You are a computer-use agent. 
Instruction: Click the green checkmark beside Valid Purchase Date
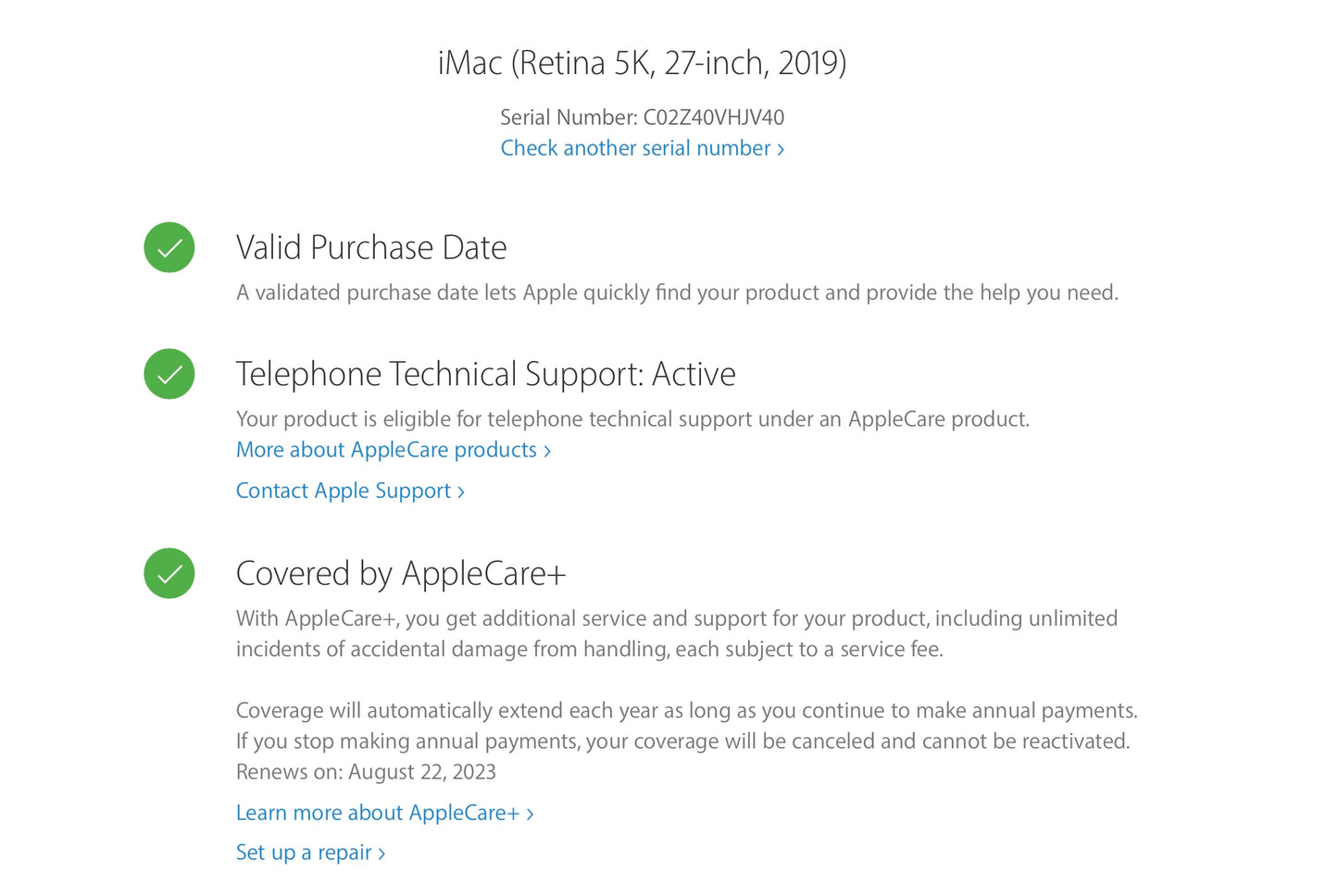[x=169, y=247]
